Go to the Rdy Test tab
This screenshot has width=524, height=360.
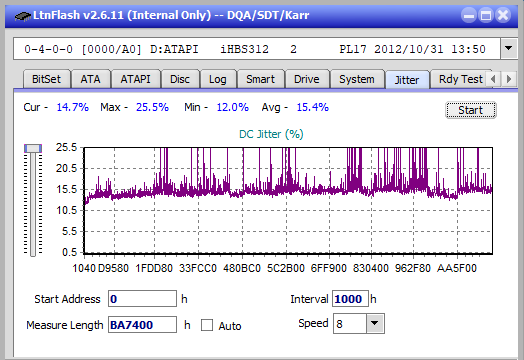(461, 79)
